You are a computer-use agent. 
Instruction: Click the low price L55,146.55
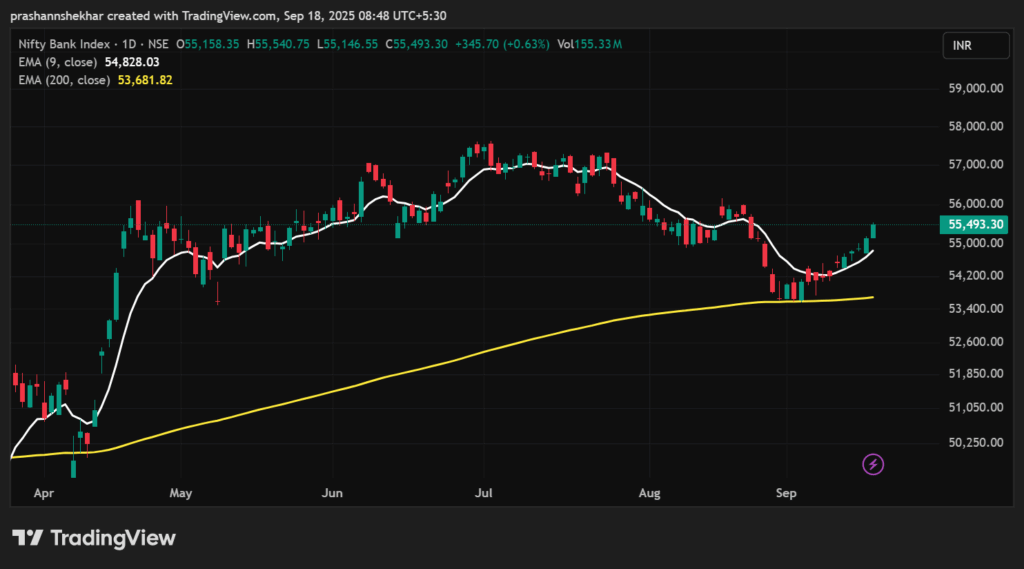[x=347, y=44]
